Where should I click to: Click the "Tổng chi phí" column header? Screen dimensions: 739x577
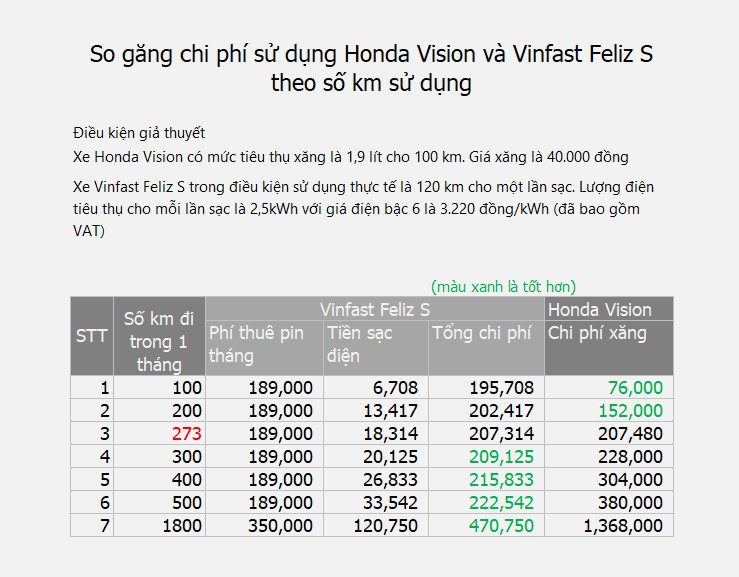tap(486, 334)
